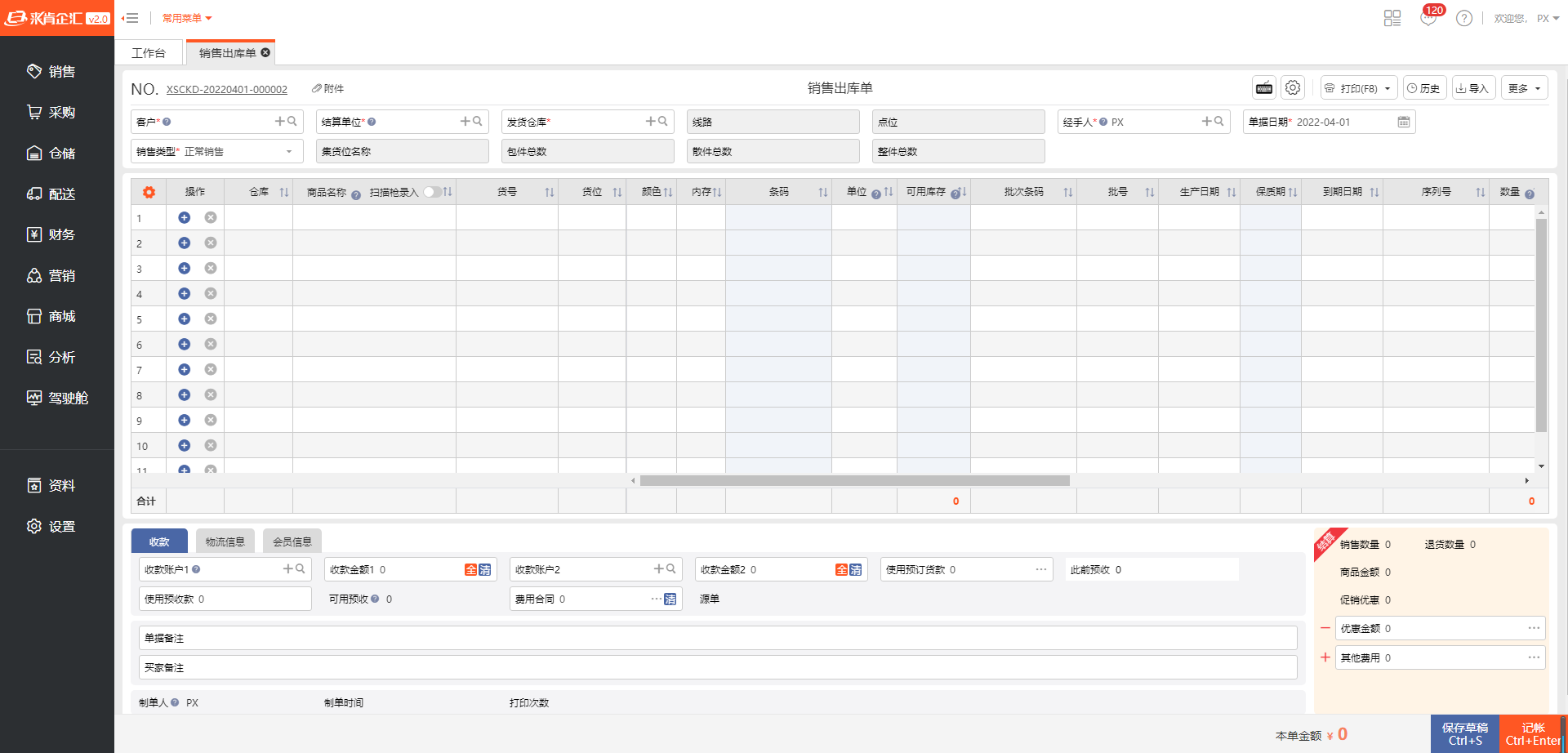Collapse the left sidebar menu
Viewport: 1568px width, 753px height.
pyautogui.click(x=130, y=18)
